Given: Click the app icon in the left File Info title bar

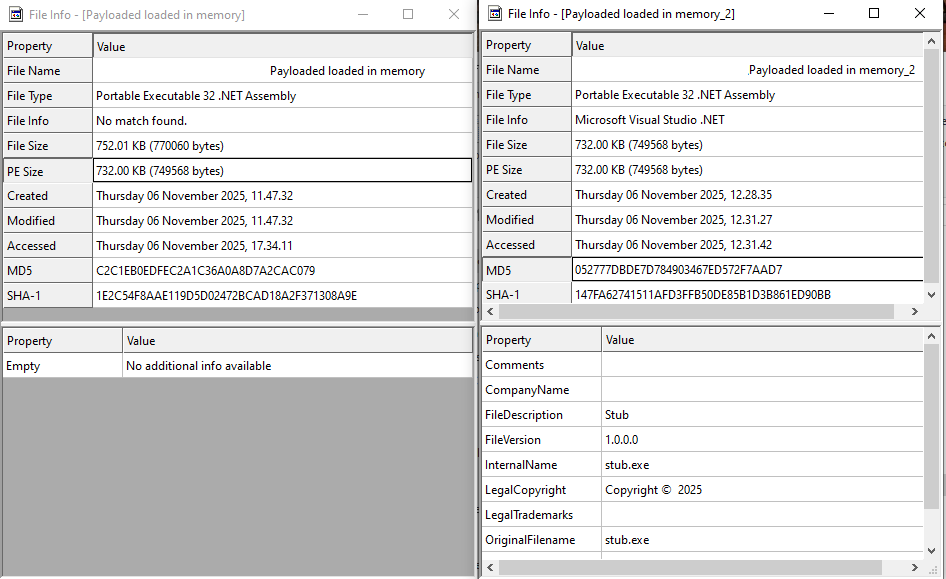Looking at the screenshot, I should [x=16, y=15].
